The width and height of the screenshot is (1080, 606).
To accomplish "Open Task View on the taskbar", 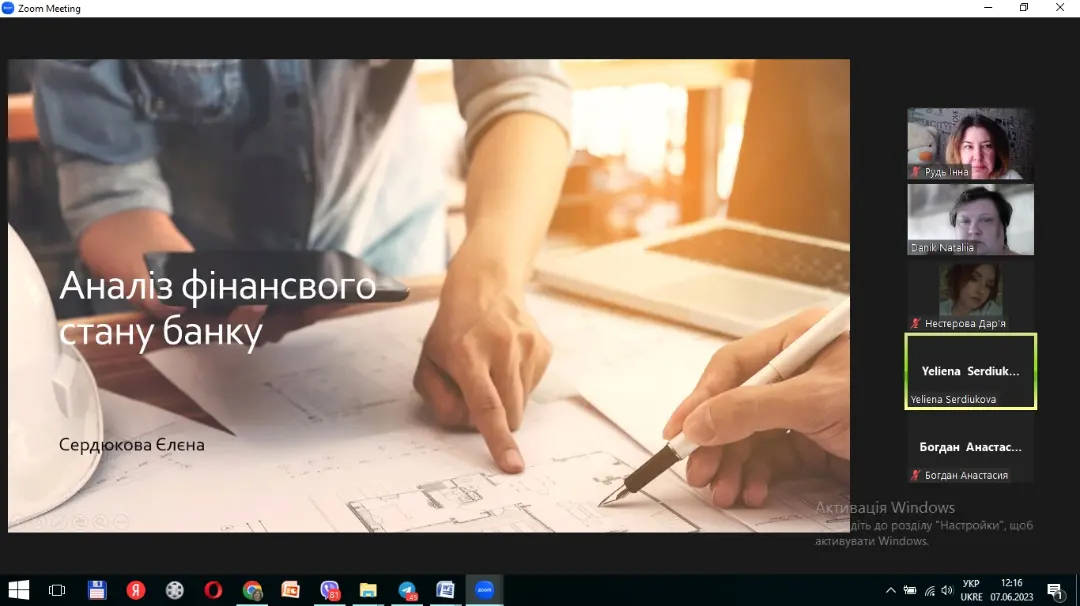I will point(57,590).
